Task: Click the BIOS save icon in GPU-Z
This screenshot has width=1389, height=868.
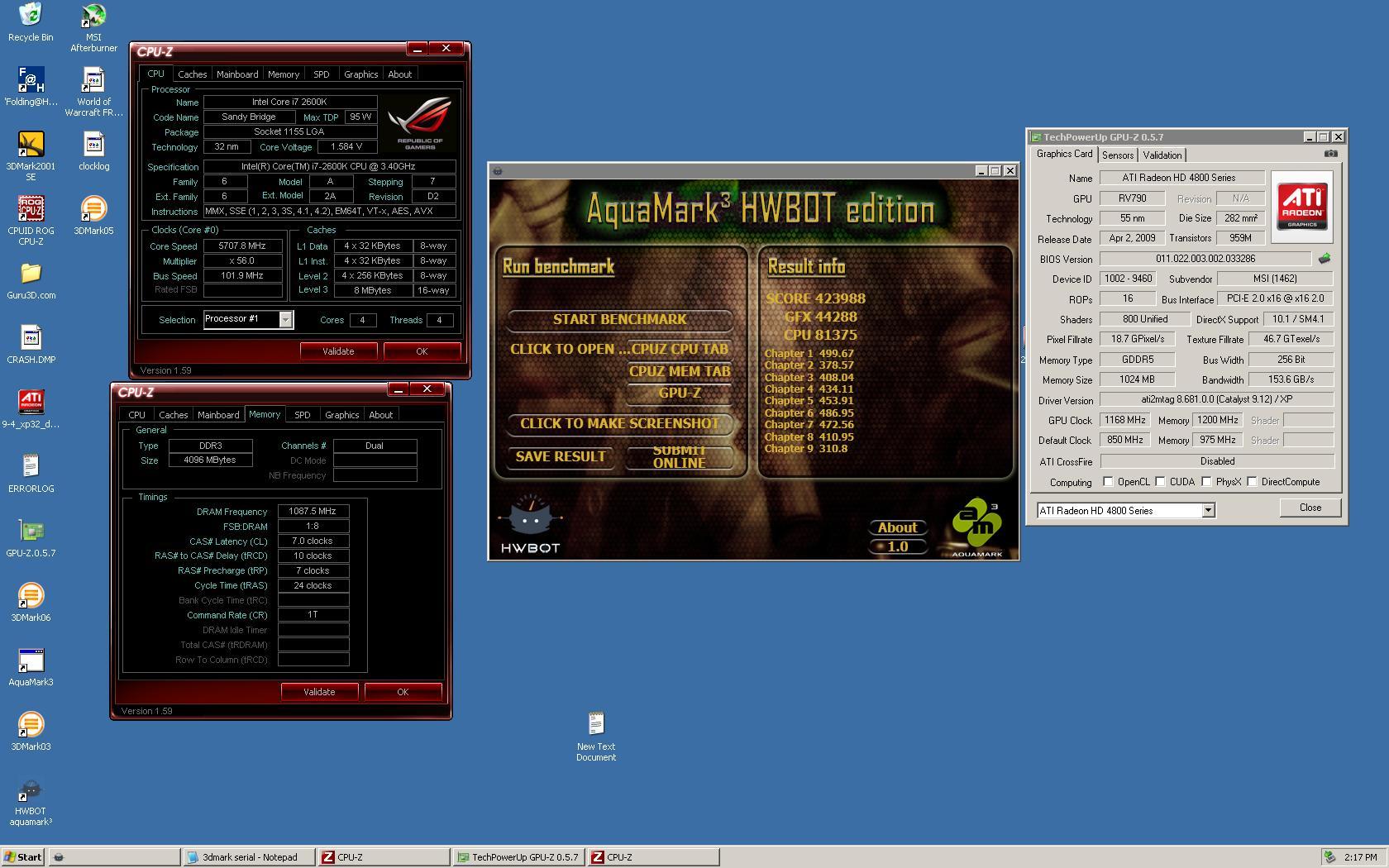Action: (1325, 259)
